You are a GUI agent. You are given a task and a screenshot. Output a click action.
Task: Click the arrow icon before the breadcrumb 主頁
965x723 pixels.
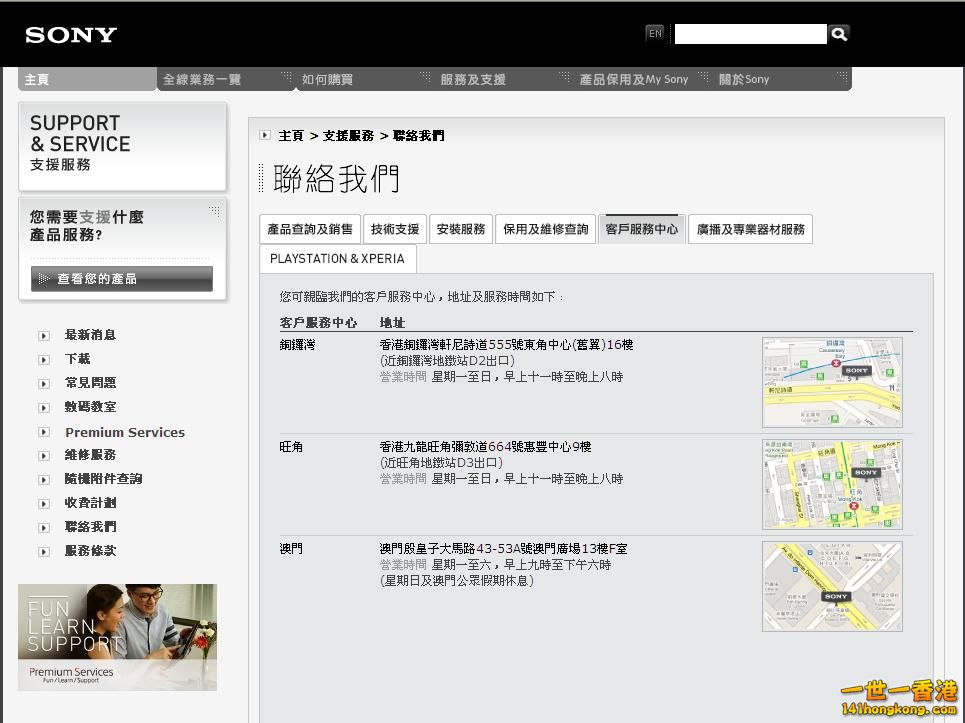click(x=264, y=135)
